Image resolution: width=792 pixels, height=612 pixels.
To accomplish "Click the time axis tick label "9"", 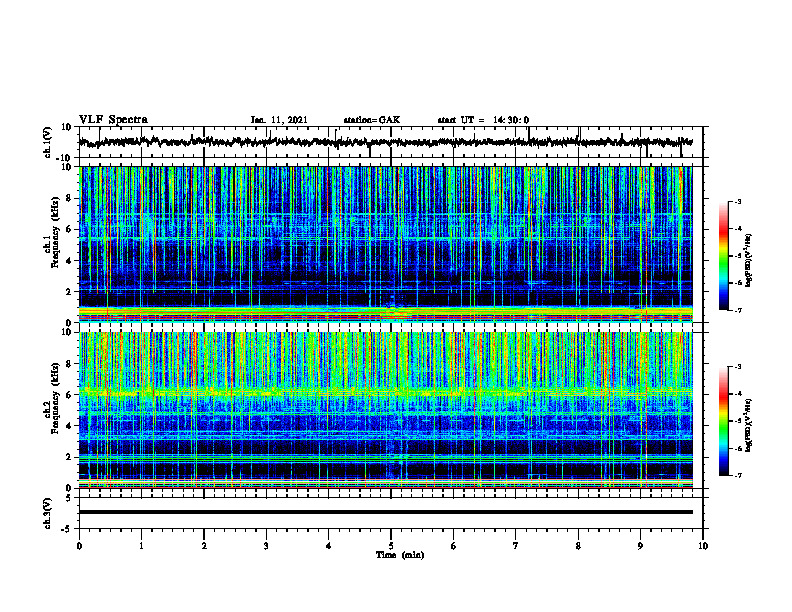I will tap(640, 546).
